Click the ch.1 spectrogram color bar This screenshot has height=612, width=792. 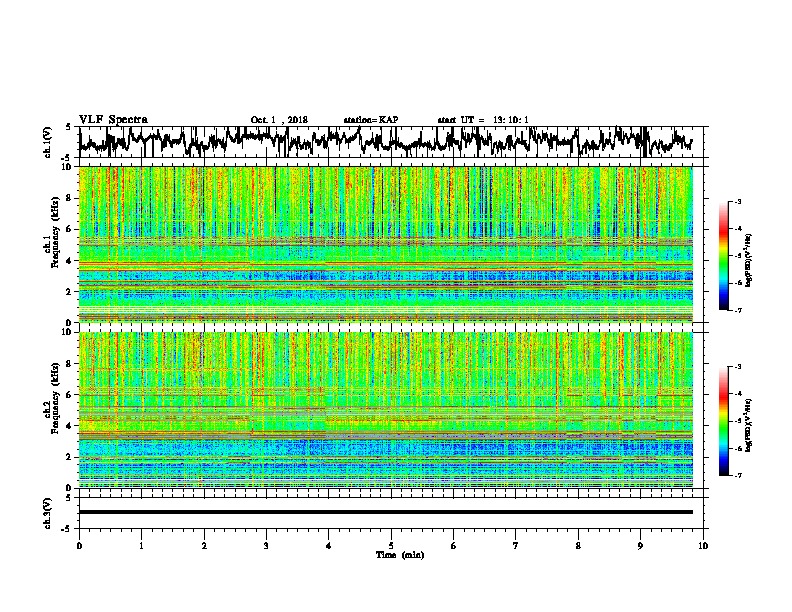point(723,256)
